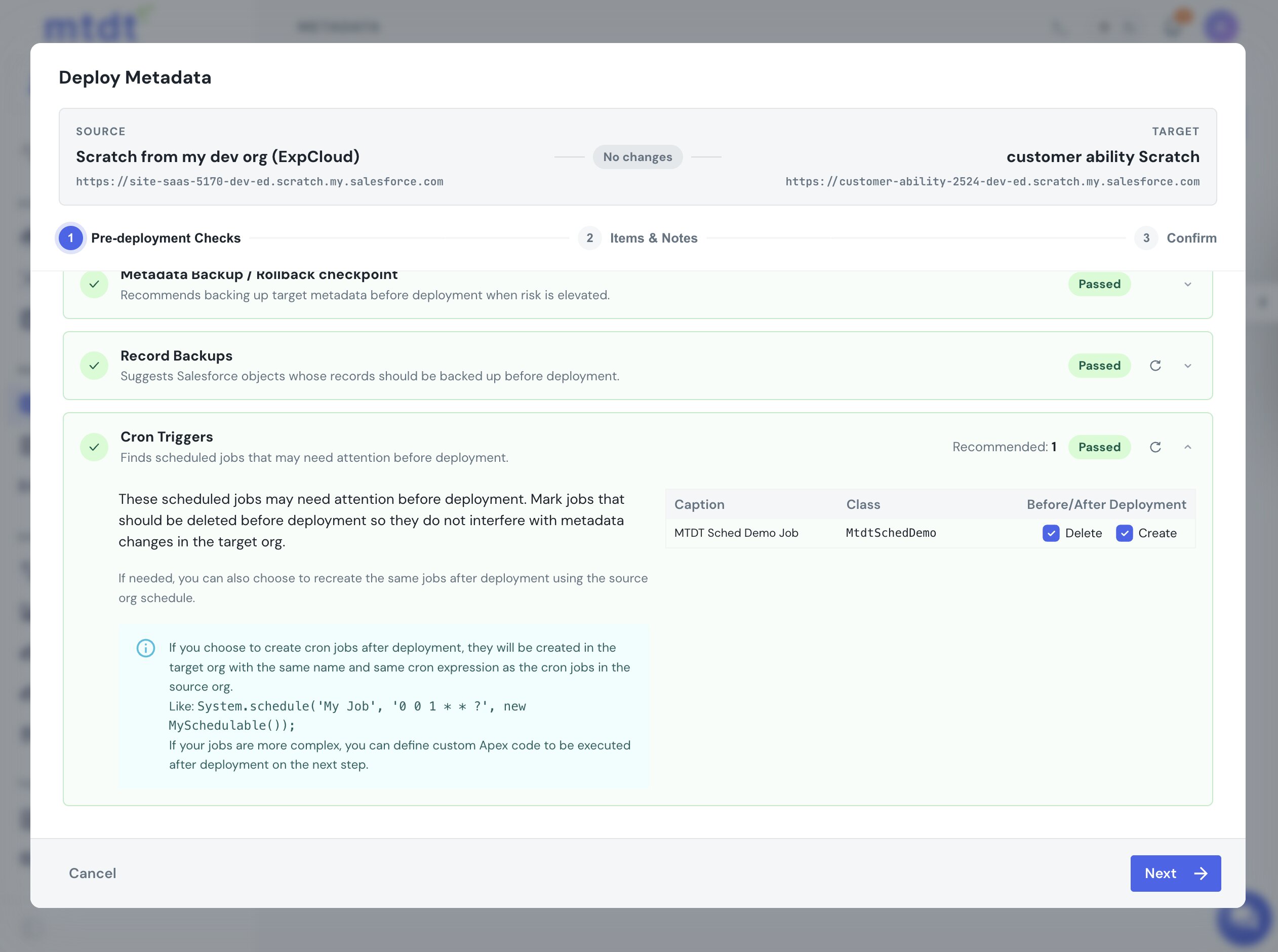Click the Passed badge for Metadata Backup
The image size is (1278, 952).
pyautogui.click(x=1099, y=284)
